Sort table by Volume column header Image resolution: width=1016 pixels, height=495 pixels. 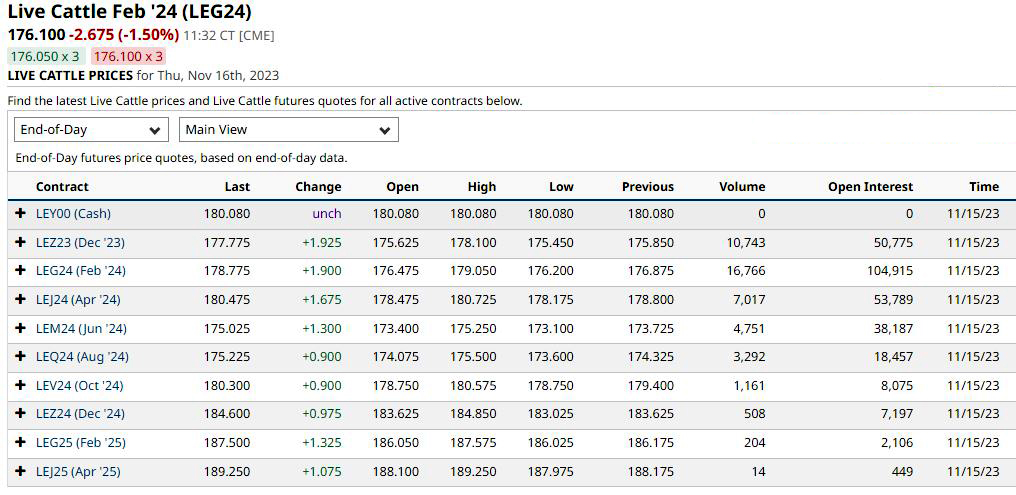tap(741, 187)
